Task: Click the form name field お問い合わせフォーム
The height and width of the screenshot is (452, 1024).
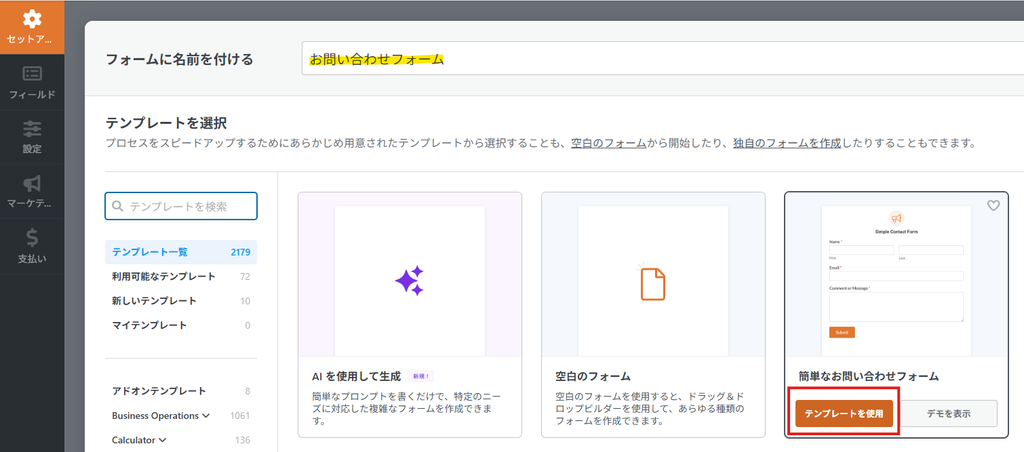Action: [x=662, y=59]
